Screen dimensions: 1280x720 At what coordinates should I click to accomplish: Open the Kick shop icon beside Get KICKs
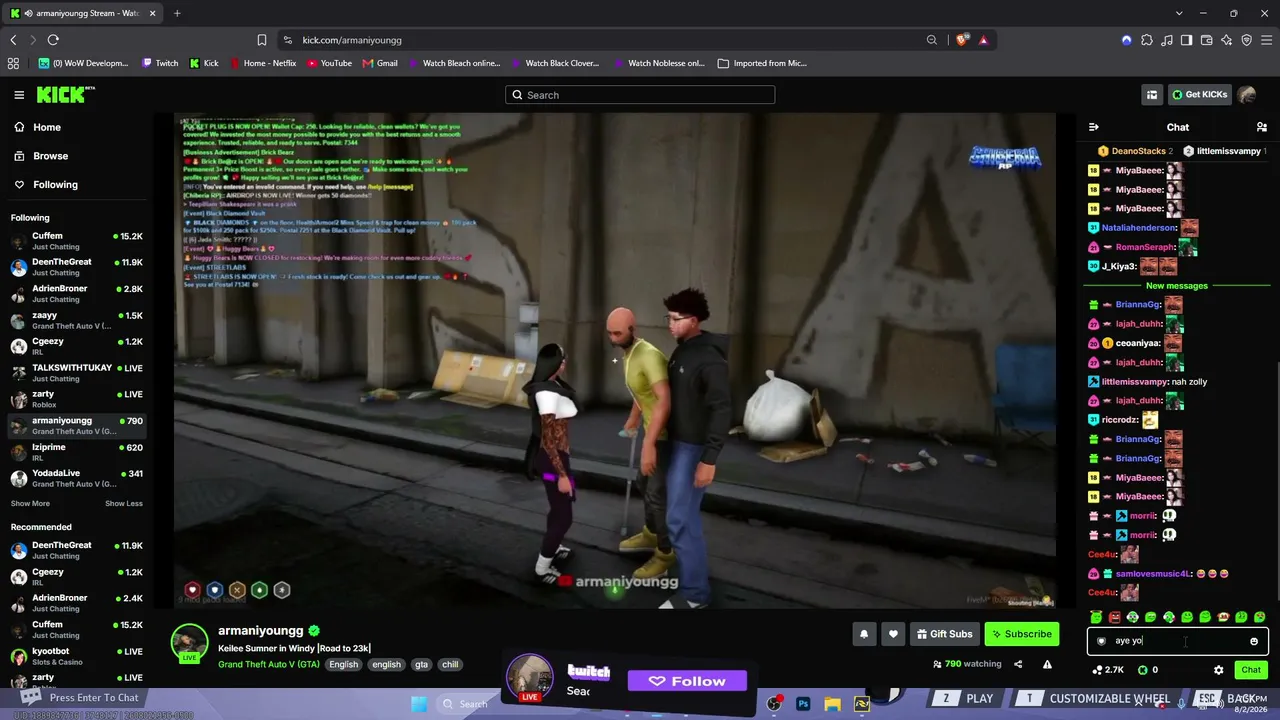[1152, 95]
